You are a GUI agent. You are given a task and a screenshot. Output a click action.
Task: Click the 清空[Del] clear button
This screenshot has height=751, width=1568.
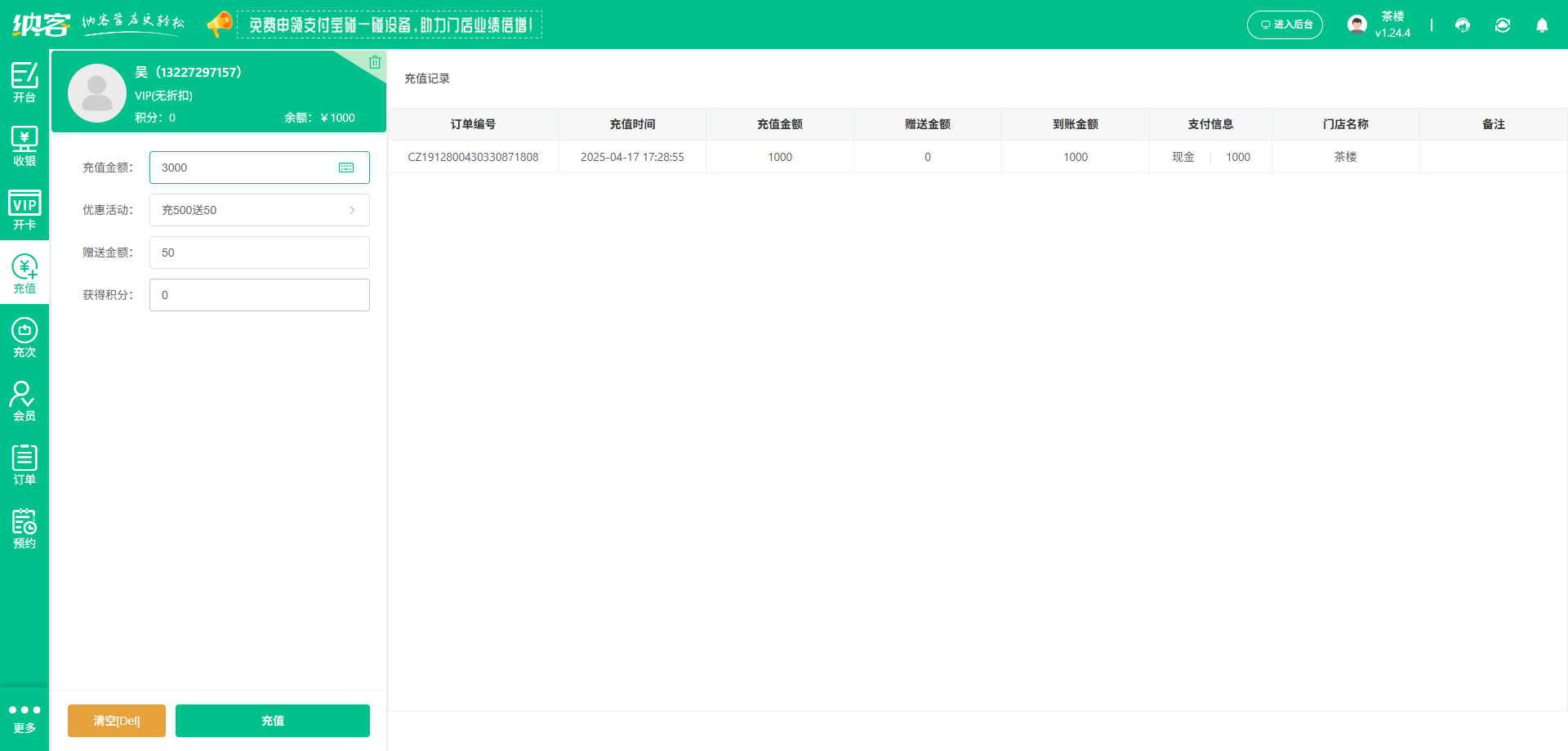pyautogui.click(x=116, y=721)
